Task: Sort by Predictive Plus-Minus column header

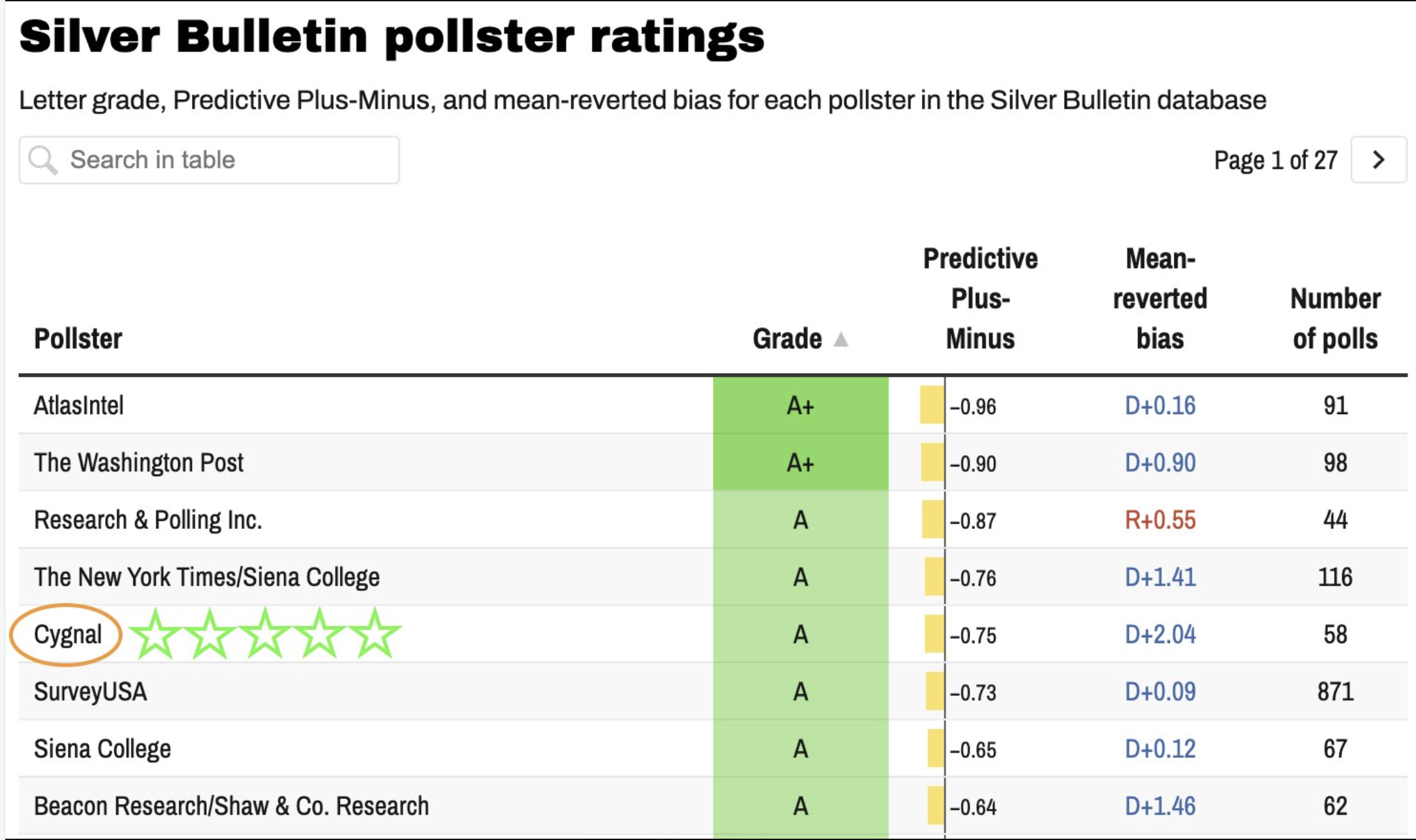Action: tap(980, 299)
